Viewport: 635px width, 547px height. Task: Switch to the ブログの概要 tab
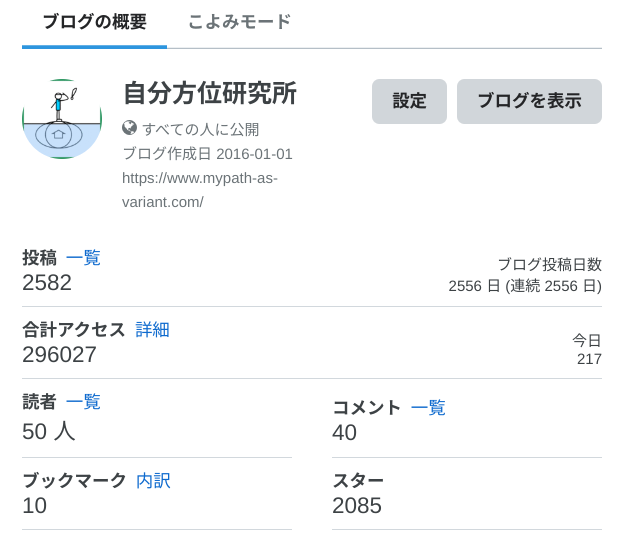[94, 22]
